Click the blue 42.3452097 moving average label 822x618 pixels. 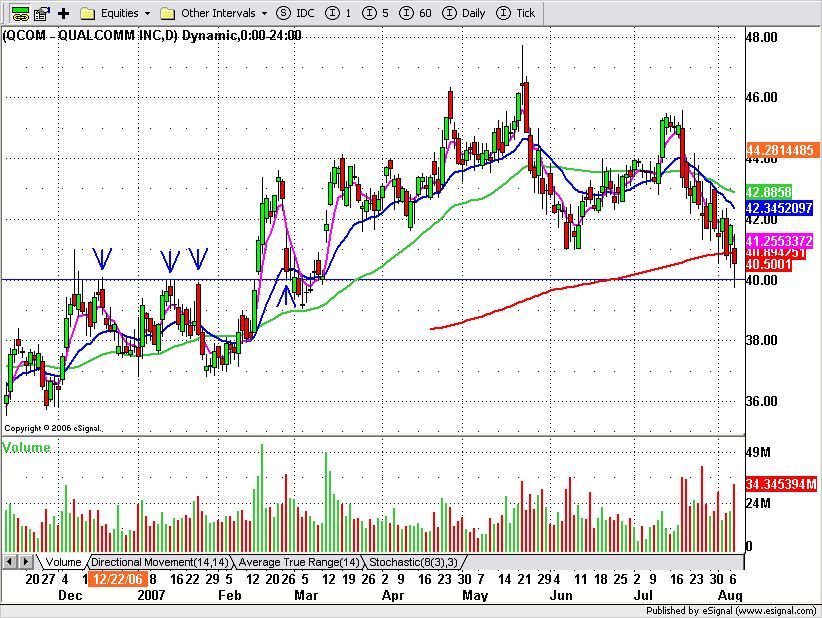click(x=778, y=208)
